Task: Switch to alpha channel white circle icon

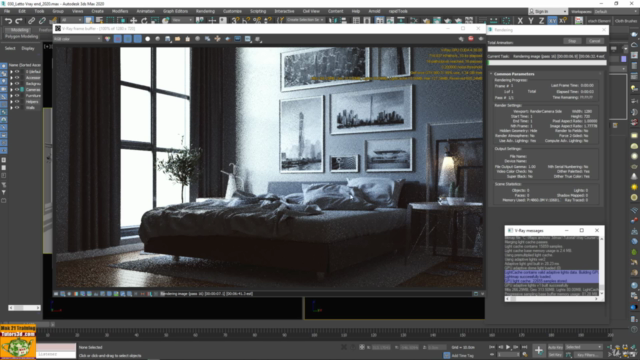Action: click(x=147, y=39)
